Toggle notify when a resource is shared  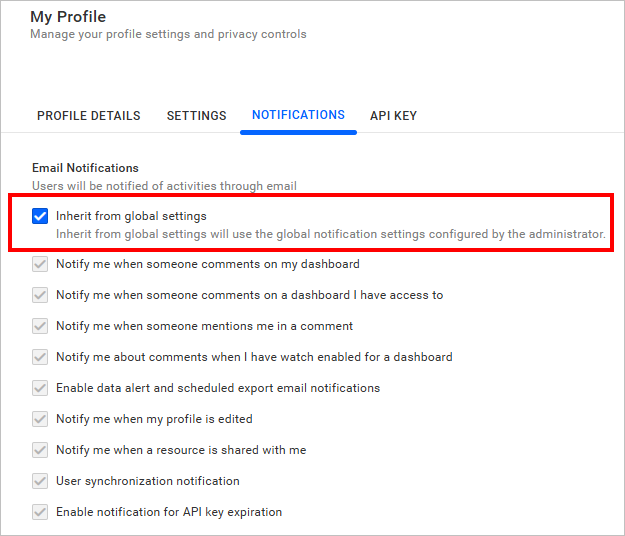pyautogui.click(x=40, y=450)
